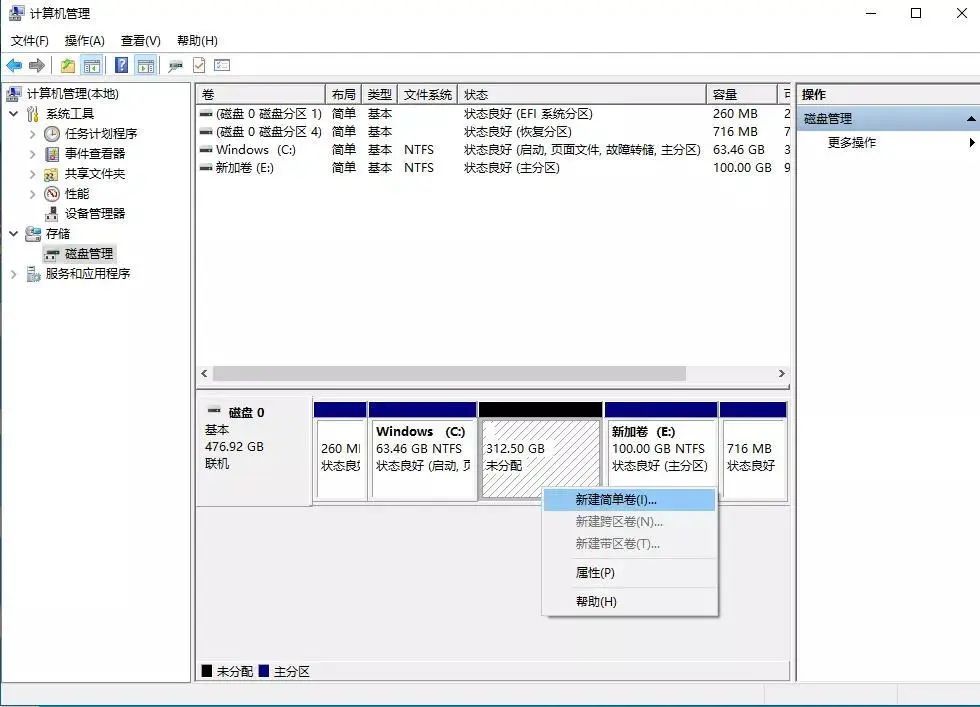Image resolution: width=980 pixels, height=707 pixels.
Task: Expand the 性能 node
Action: click(32, 194)
